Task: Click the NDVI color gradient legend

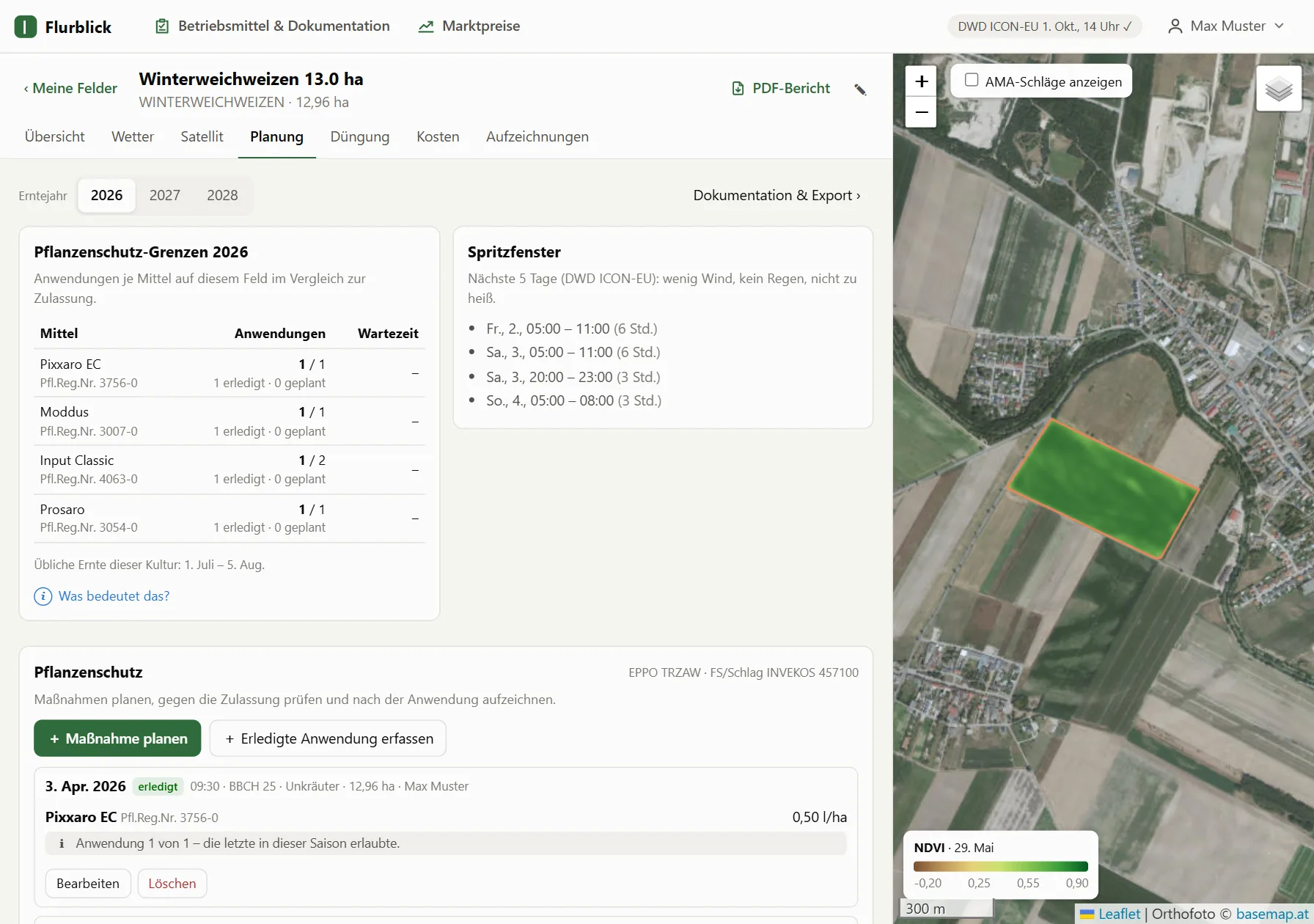Action: tap(1001, 866)
